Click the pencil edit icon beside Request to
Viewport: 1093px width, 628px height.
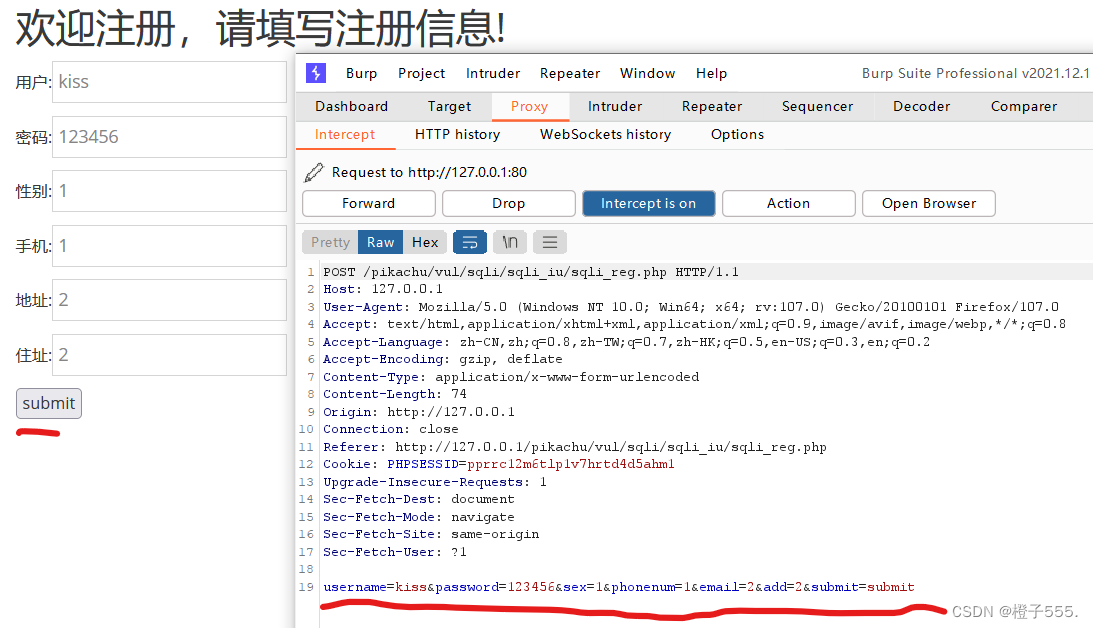click(314, 172)
